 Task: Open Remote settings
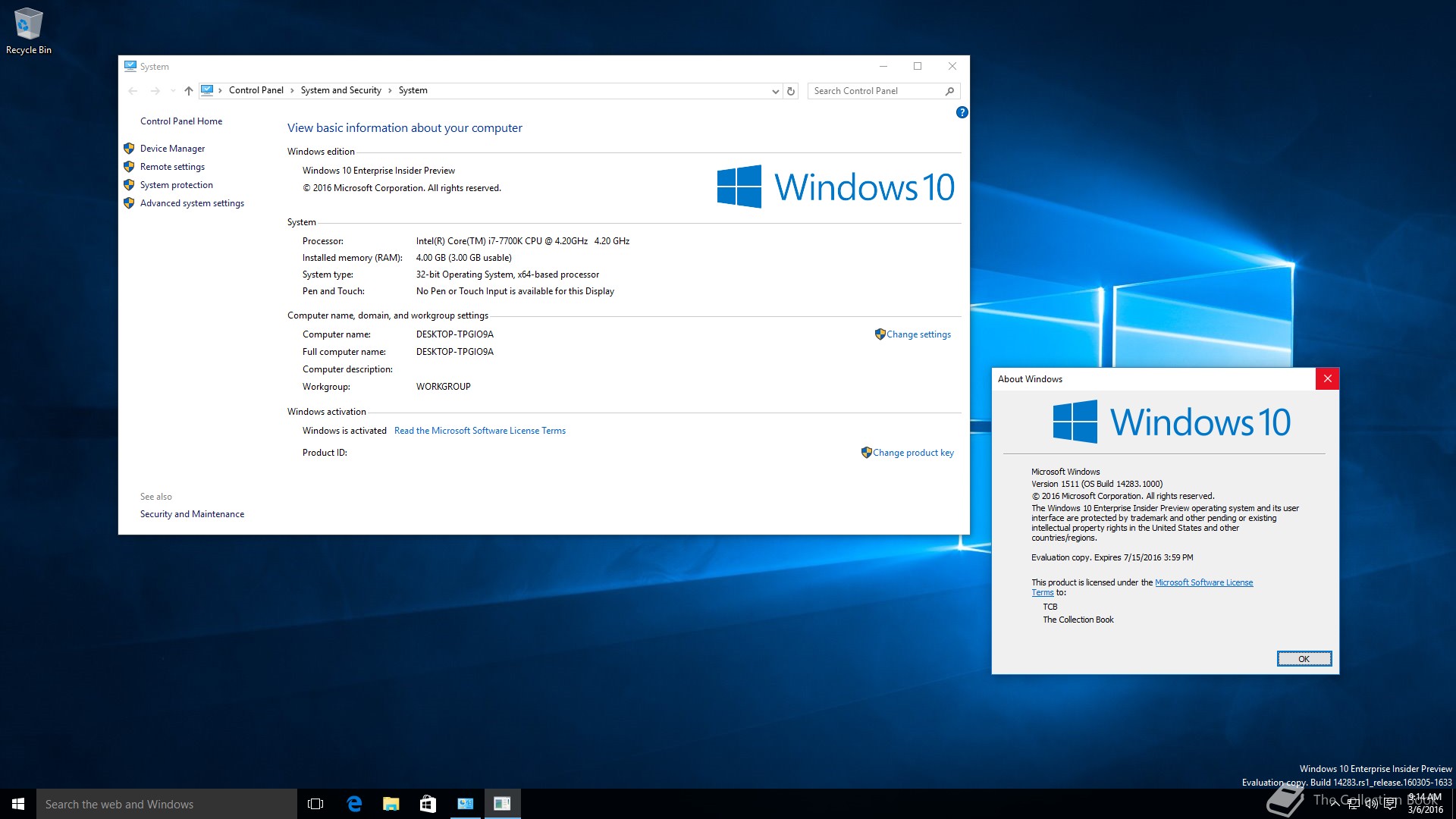[172, 167]
